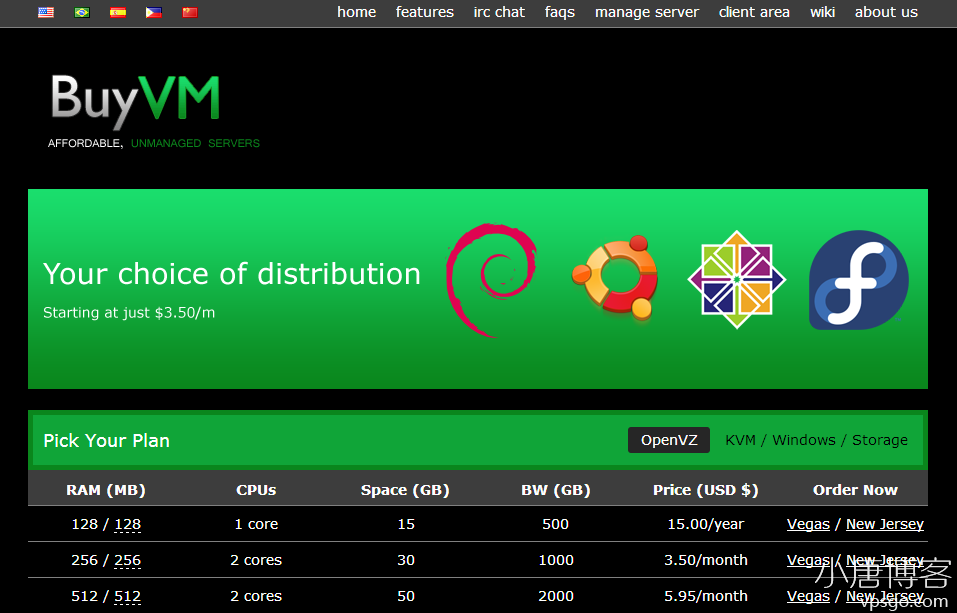
Task: Click the 1000 bandwidth cell
Action: [556, 560]
